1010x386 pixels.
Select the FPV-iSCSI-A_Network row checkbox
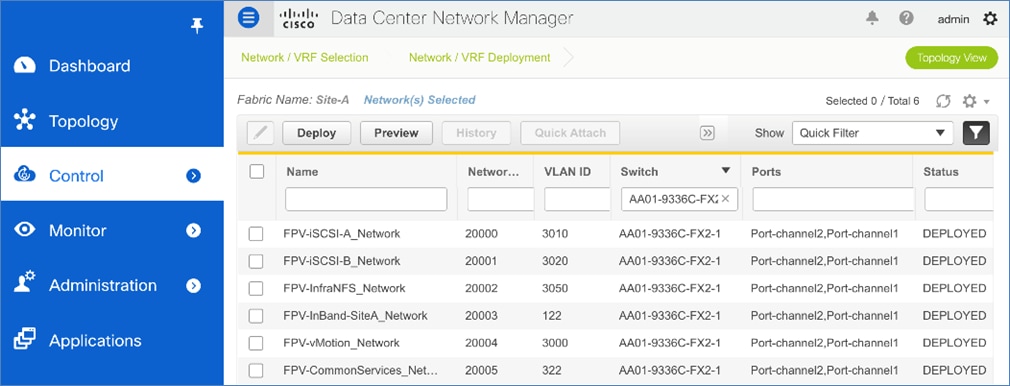pos(256,234)
